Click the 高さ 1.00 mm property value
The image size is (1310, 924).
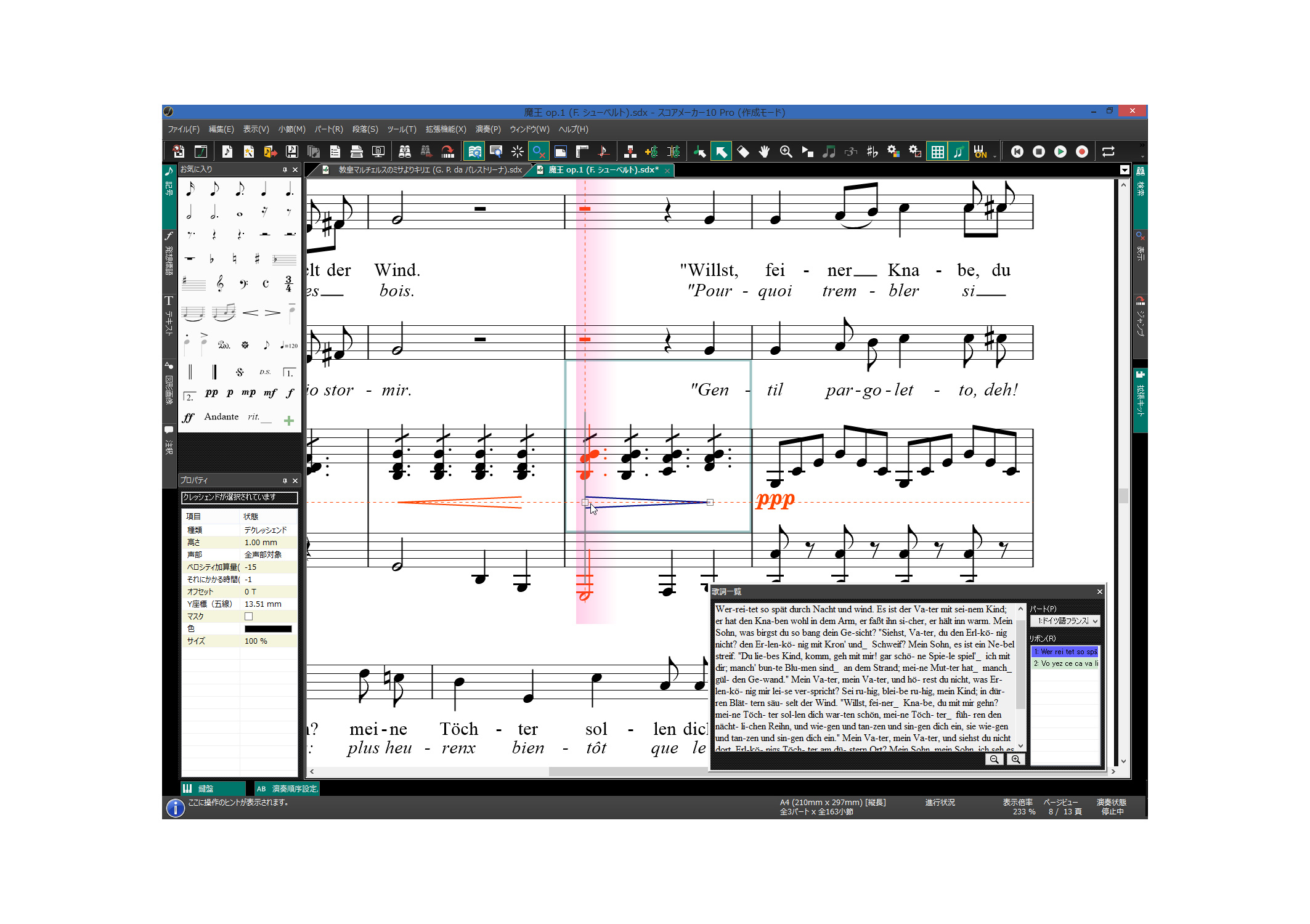click(x=269, y=542)
